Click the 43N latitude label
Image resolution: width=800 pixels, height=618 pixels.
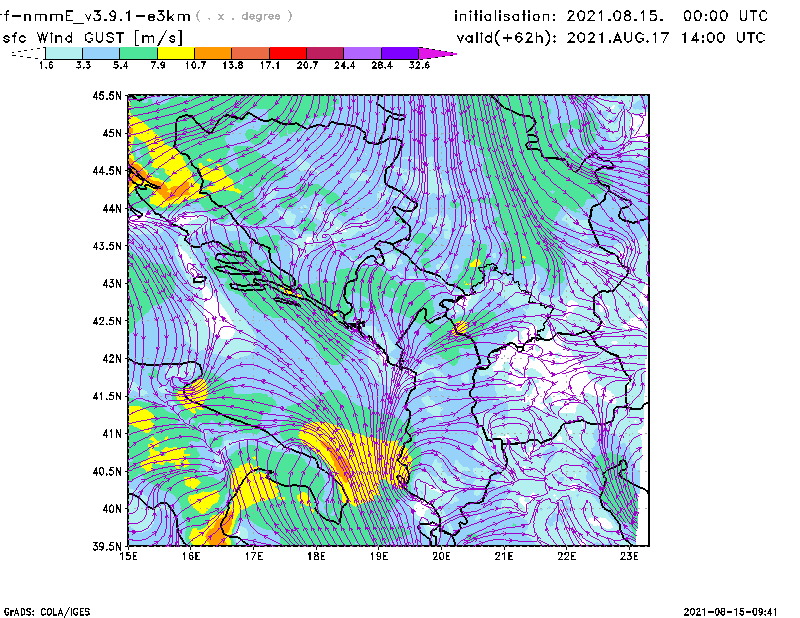coord(112,283)
